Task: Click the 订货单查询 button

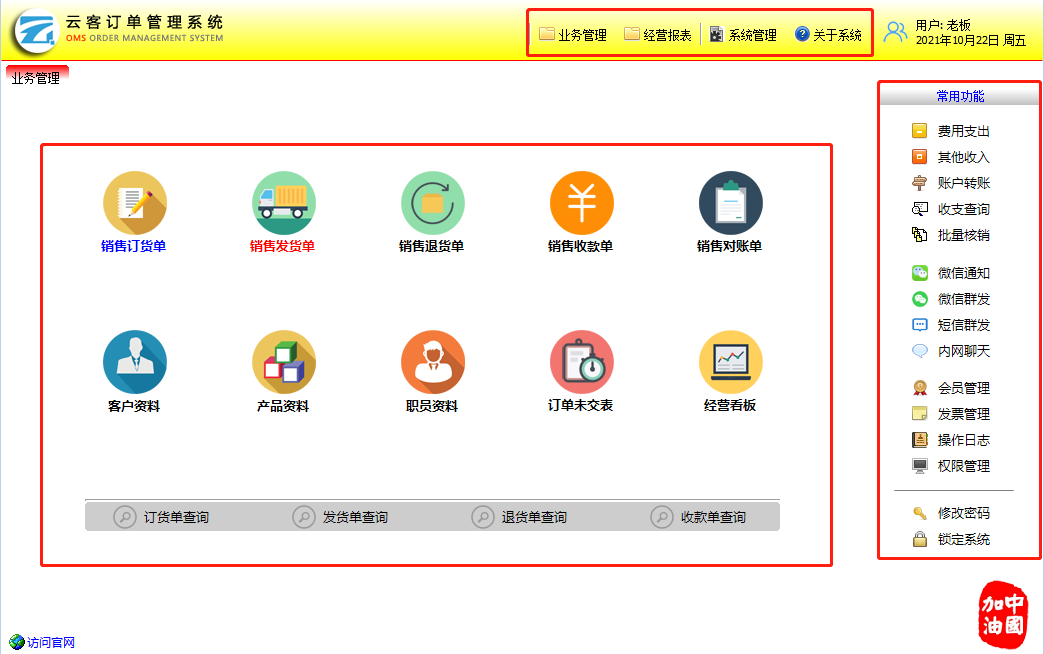Action: pos(161,517)
